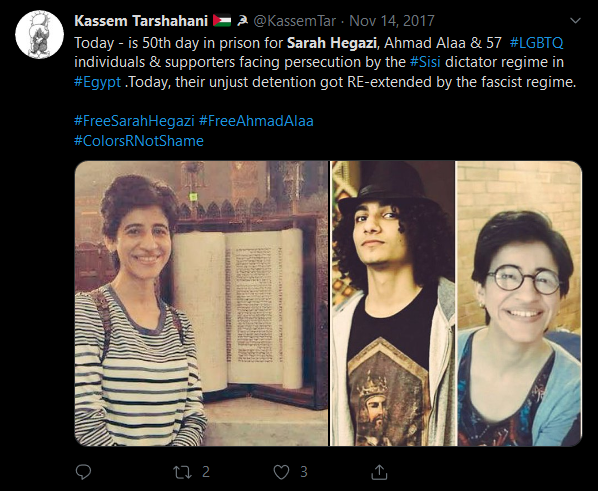The width and height of the screenshot is (598, 491).
Task: Click the @KassemTar handle
Action: coord(295,21)
